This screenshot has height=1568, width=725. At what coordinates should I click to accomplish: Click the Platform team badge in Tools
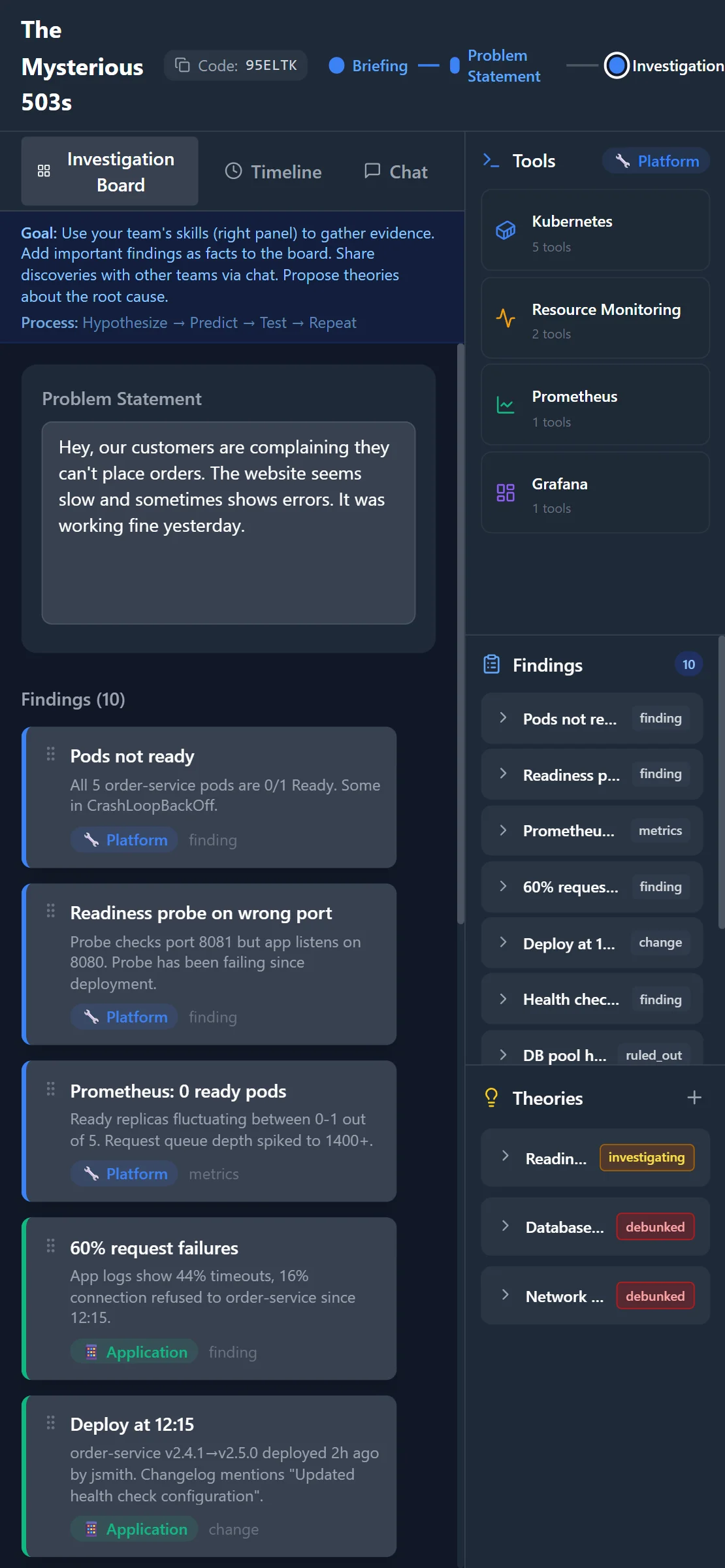(x=656, y=161)
